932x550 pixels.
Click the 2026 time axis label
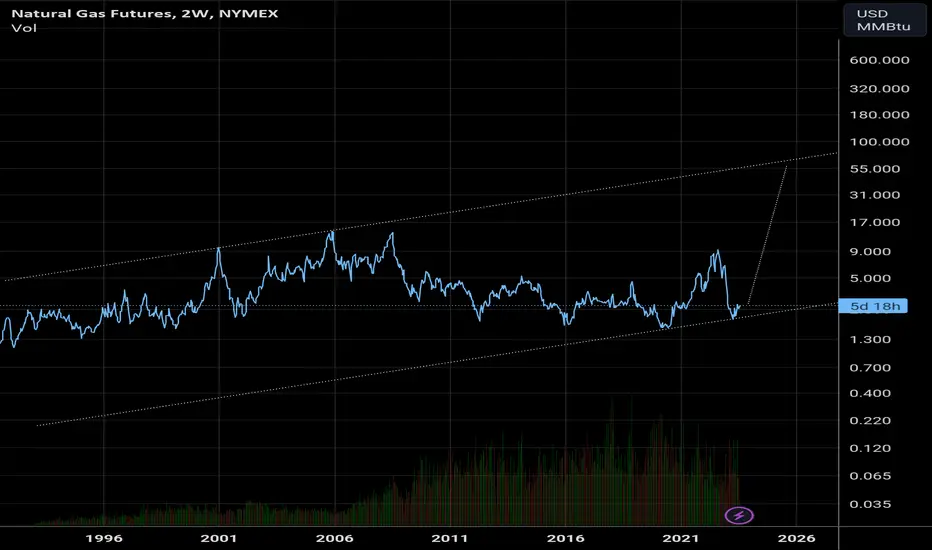pos(797,538)
